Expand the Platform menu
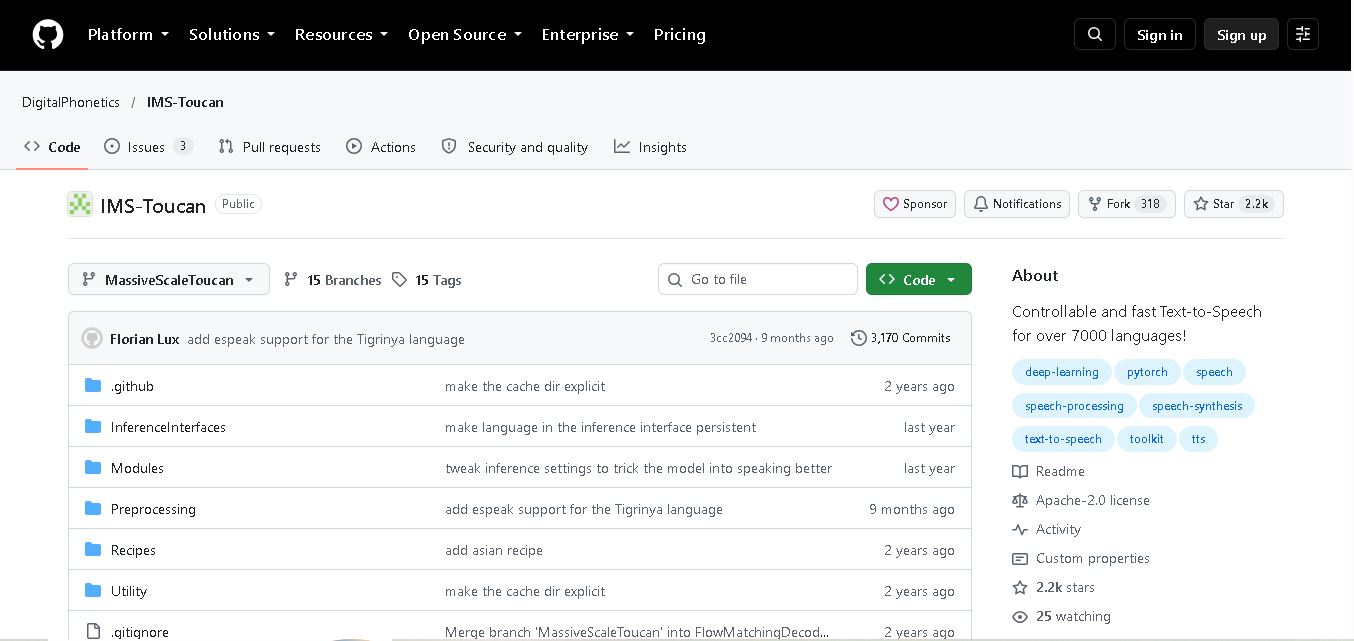The width and height of the screenshot is (1354, 641). pyautogui.click(x=128, y=34)
